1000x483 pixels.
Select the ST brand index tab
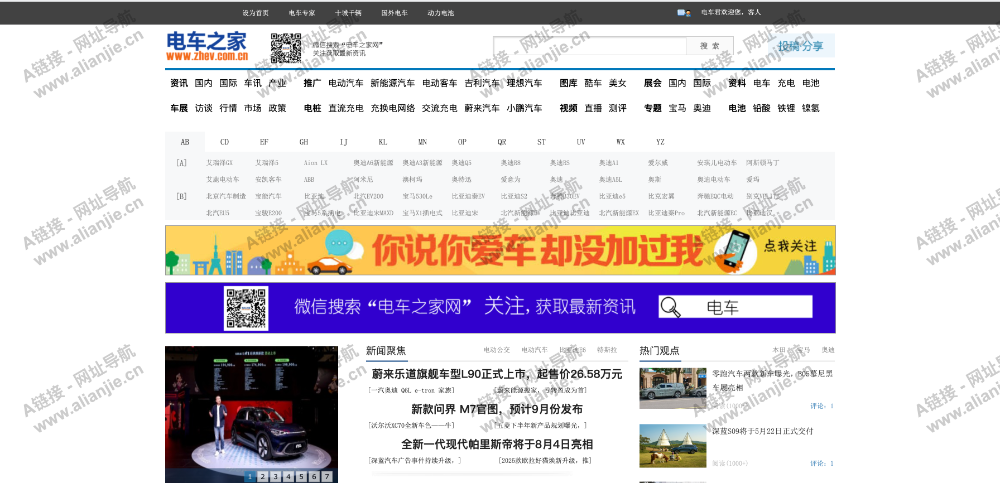coord(541,142)
